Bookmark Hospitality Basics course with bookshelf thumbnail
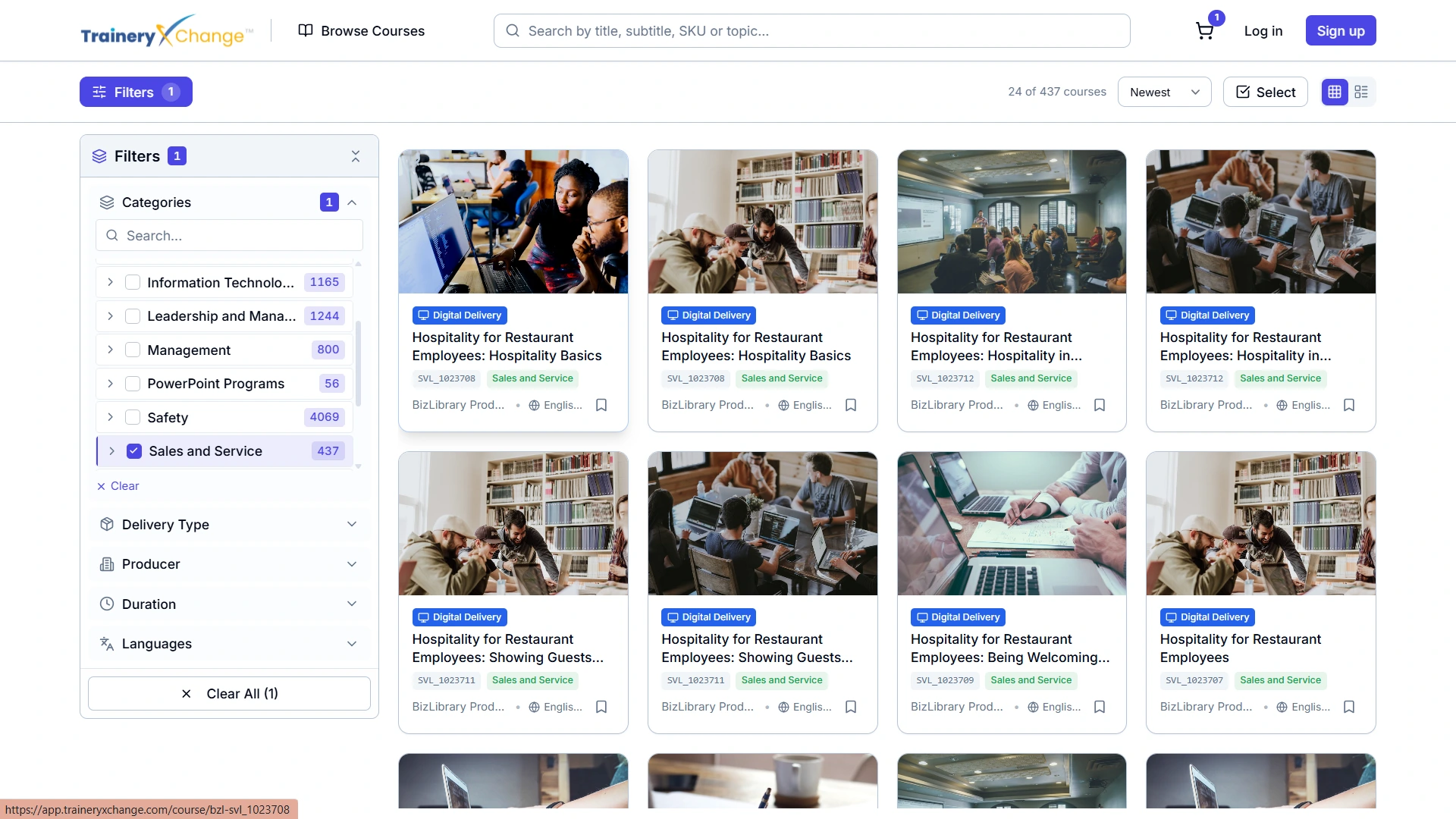Viewport: 1456px width, 819px height. [851, 405]
